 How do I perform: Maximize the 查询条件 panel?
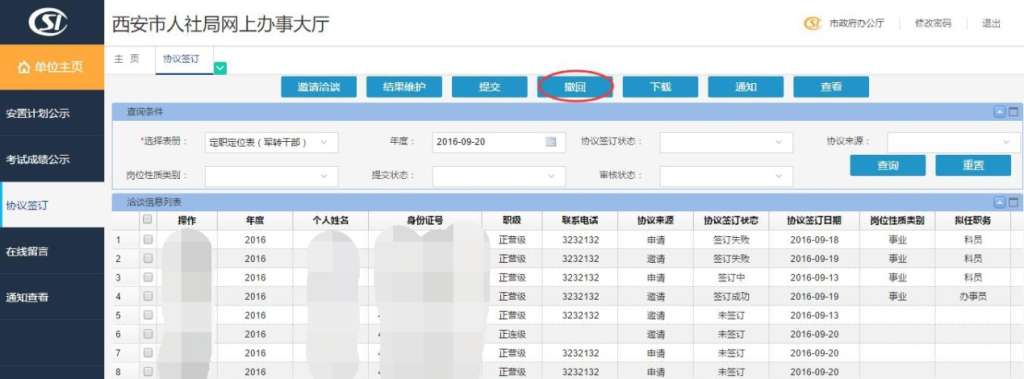tap(1013, 112)
